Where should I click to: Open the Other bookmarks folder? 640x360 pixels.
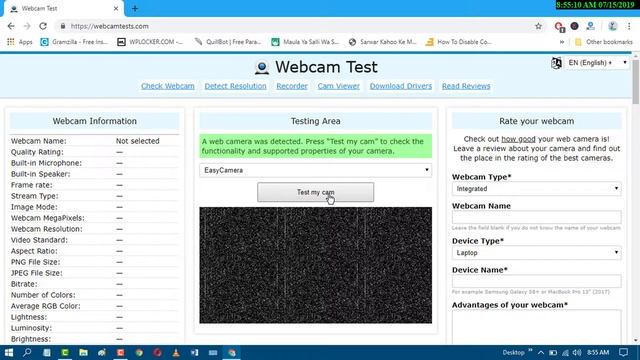point(604,42)
